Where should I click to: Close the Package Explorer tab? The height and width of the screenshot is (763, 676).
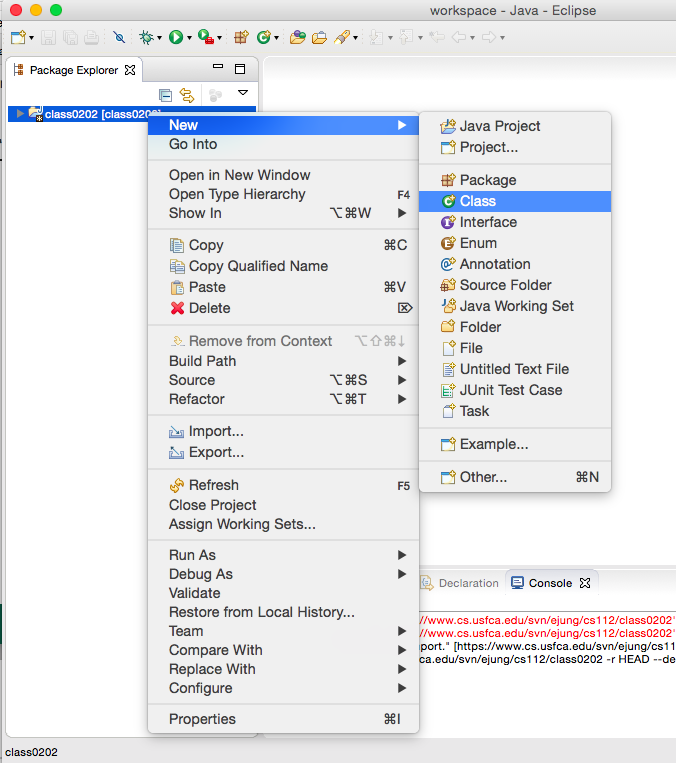pyautogui.click(x=130, y=70)
